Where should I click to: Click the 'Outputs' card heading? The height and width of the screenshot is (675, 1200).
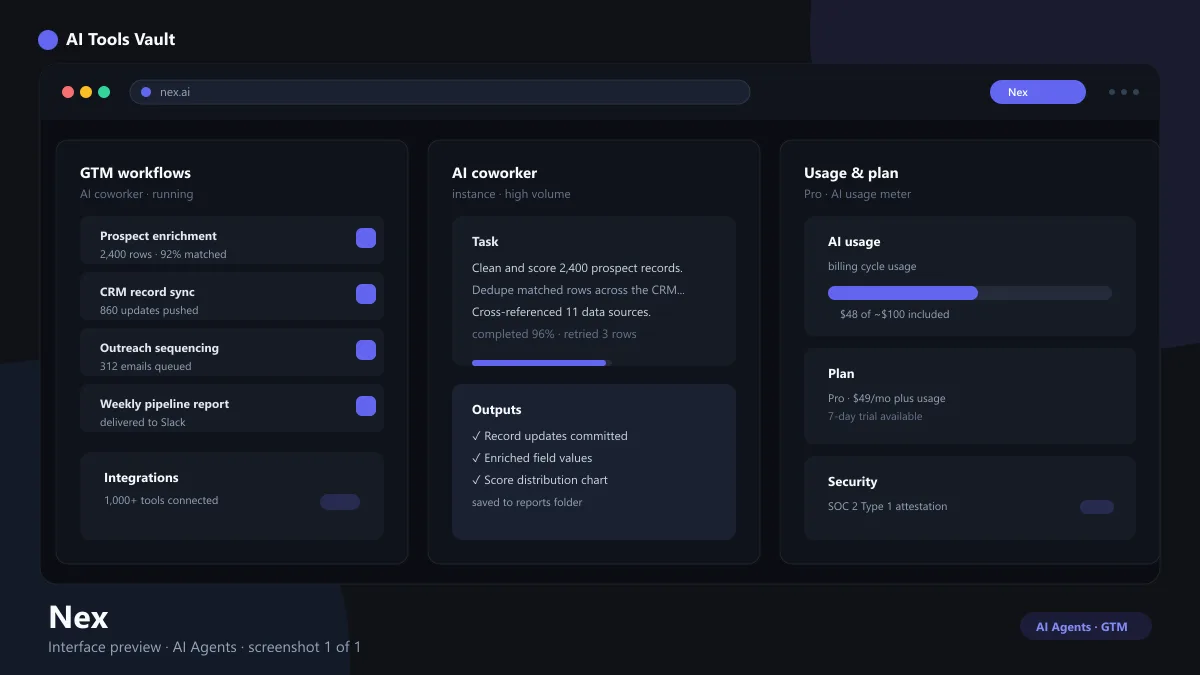click(496, 410)
